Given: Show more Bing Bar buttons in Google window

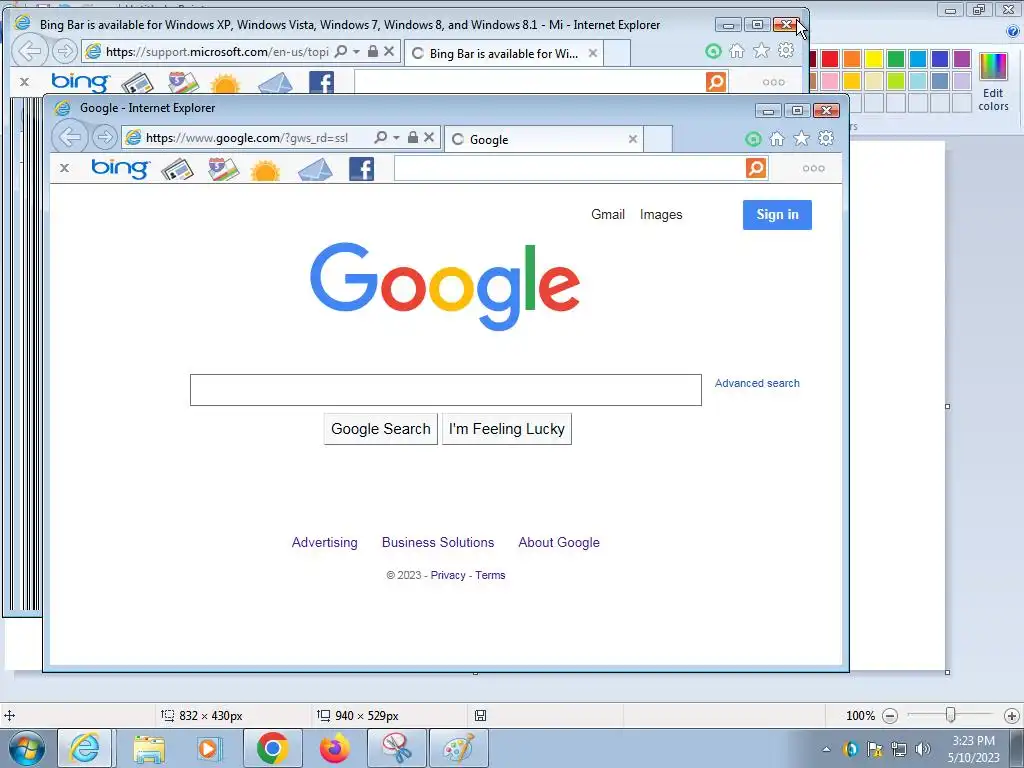Looking at the screenshot, I should tap(813, 168).
